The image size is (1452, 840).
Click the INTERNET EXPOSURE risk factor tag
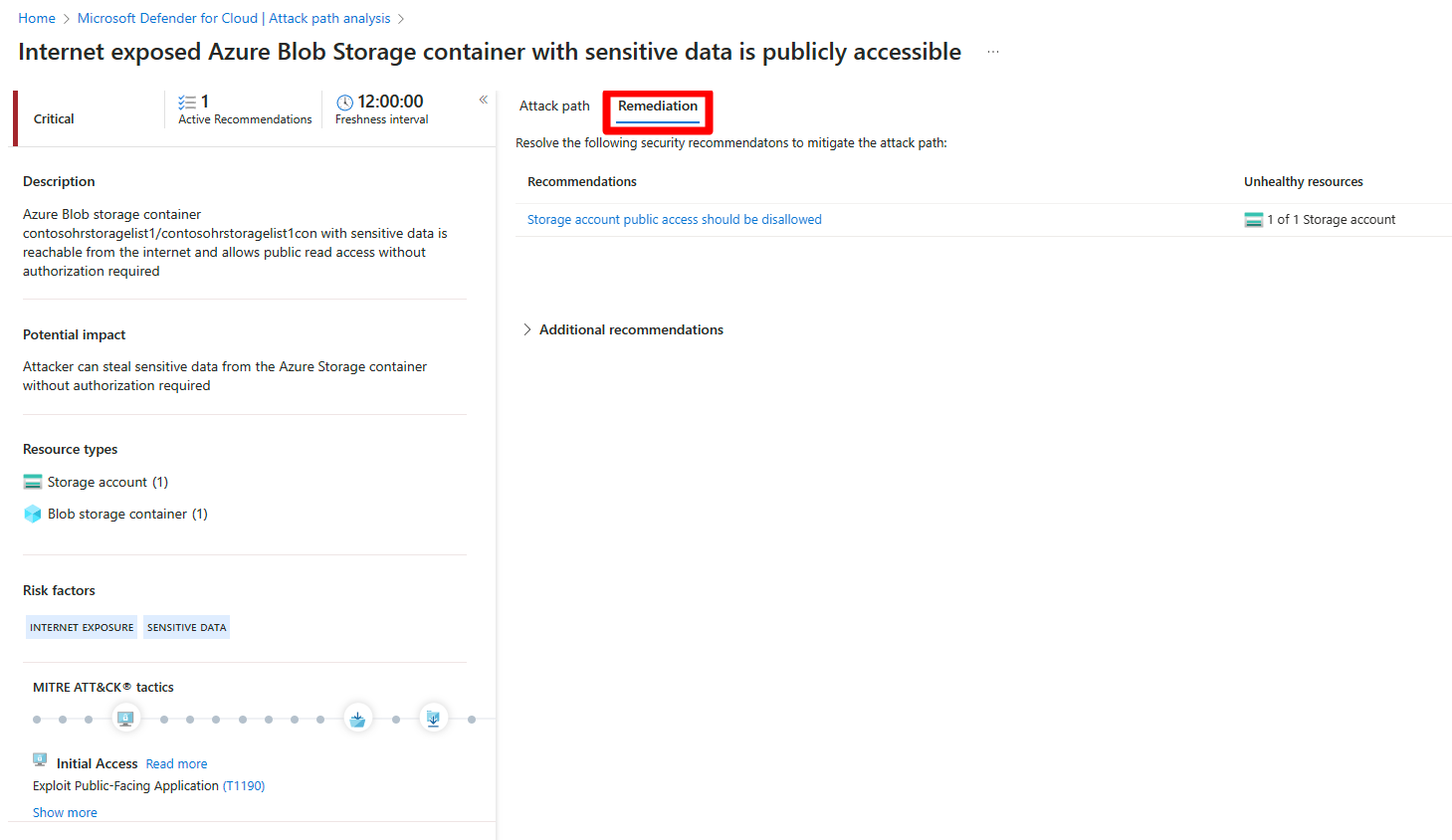[x=82, y=627]
